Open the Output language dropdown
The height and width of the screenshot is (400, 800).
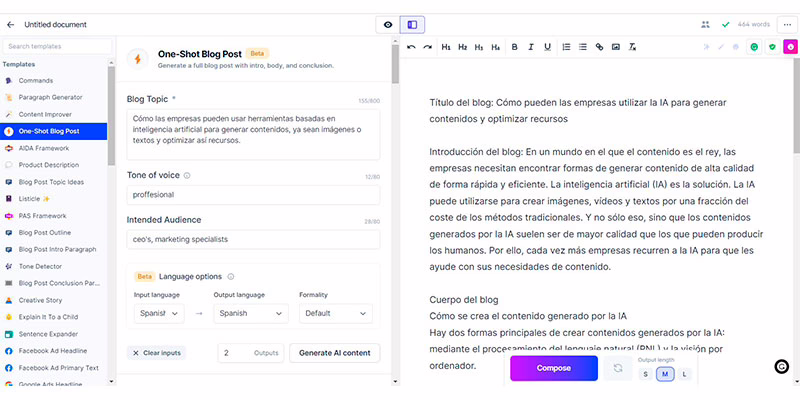tap(251, 313)
